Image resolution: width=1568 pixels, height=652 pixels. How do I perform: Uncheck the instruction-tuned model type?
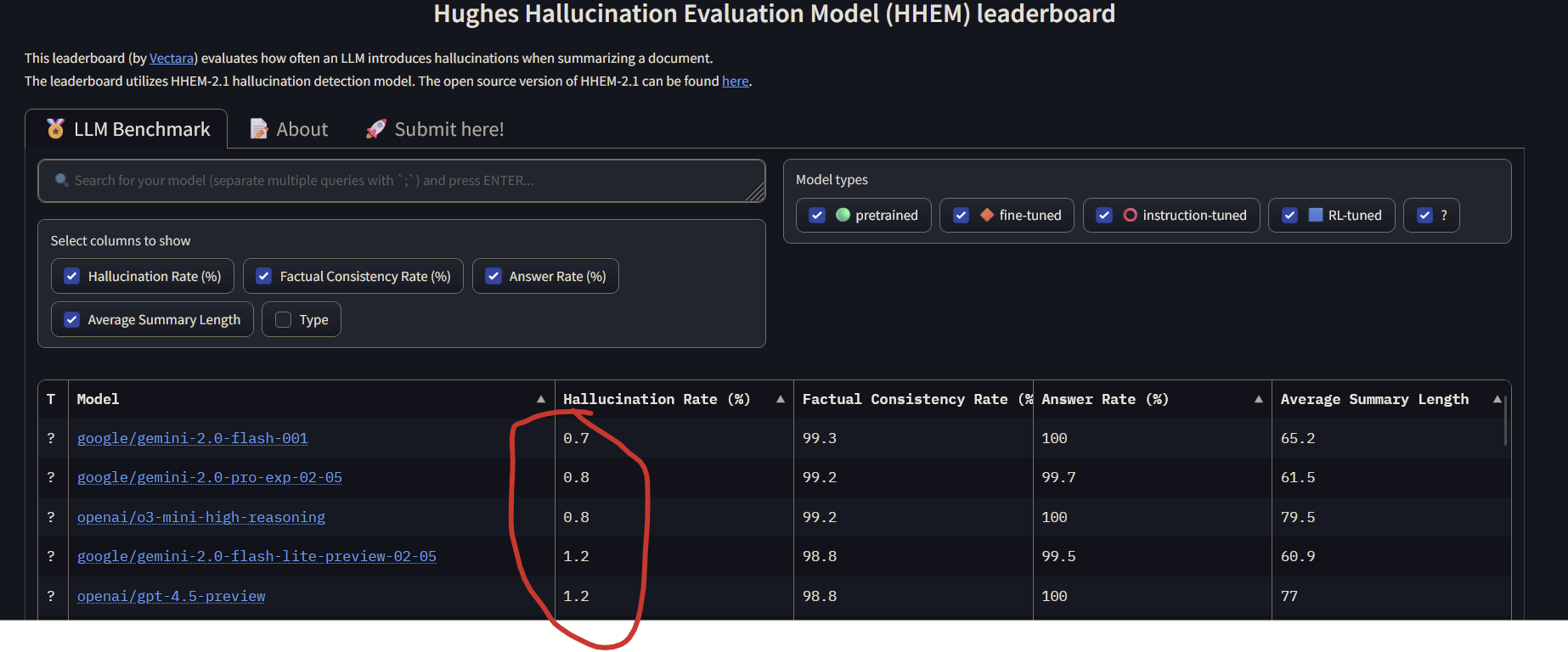1104,215
